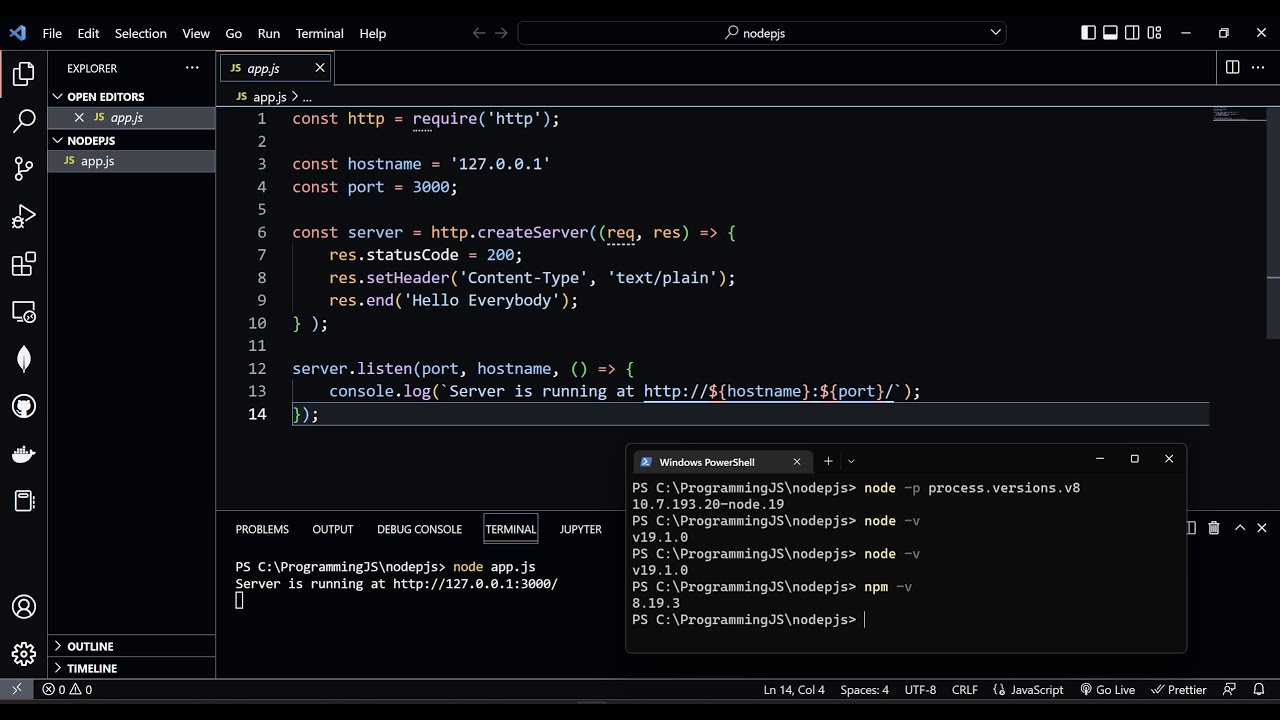Open the Docker whale icon view
1280x720 pixels.
[24, 454]
